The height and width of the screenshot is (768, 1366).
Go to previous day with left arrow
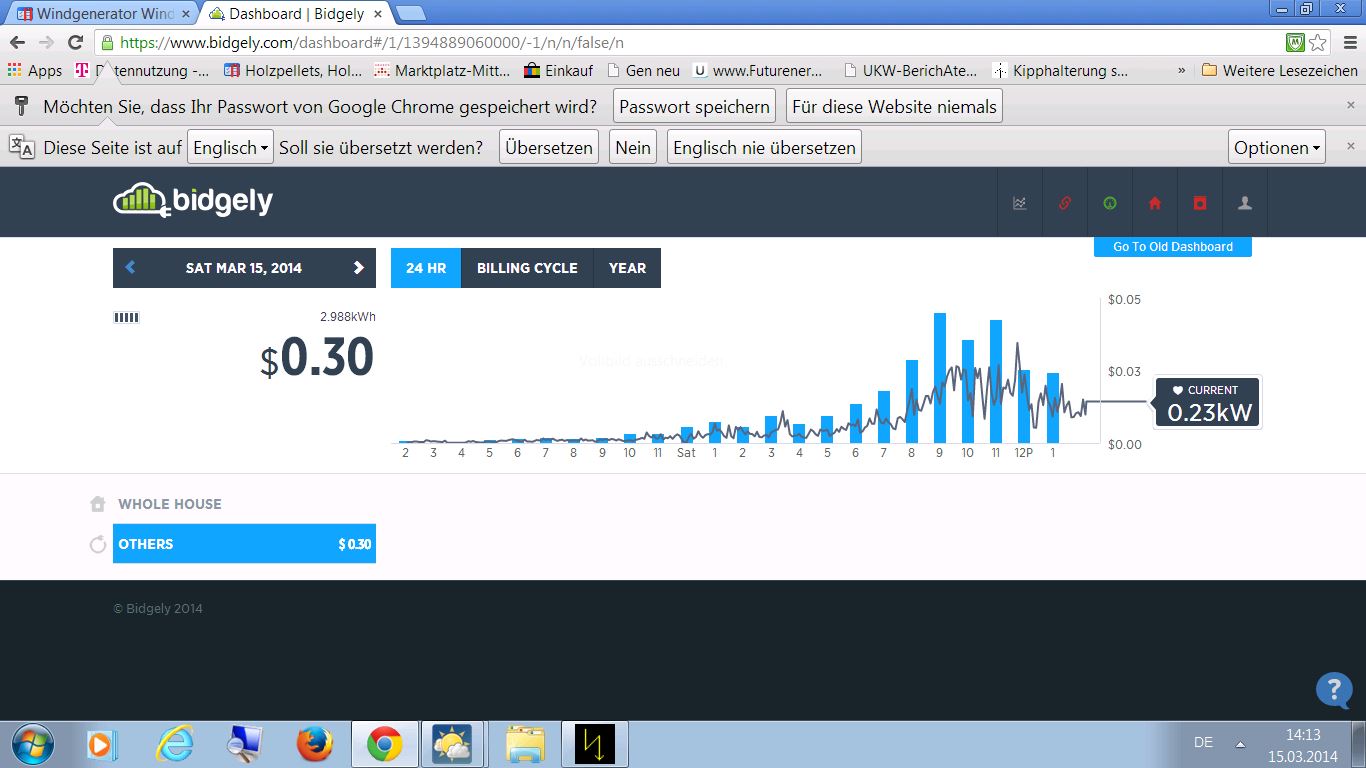(x=130, y=268)
